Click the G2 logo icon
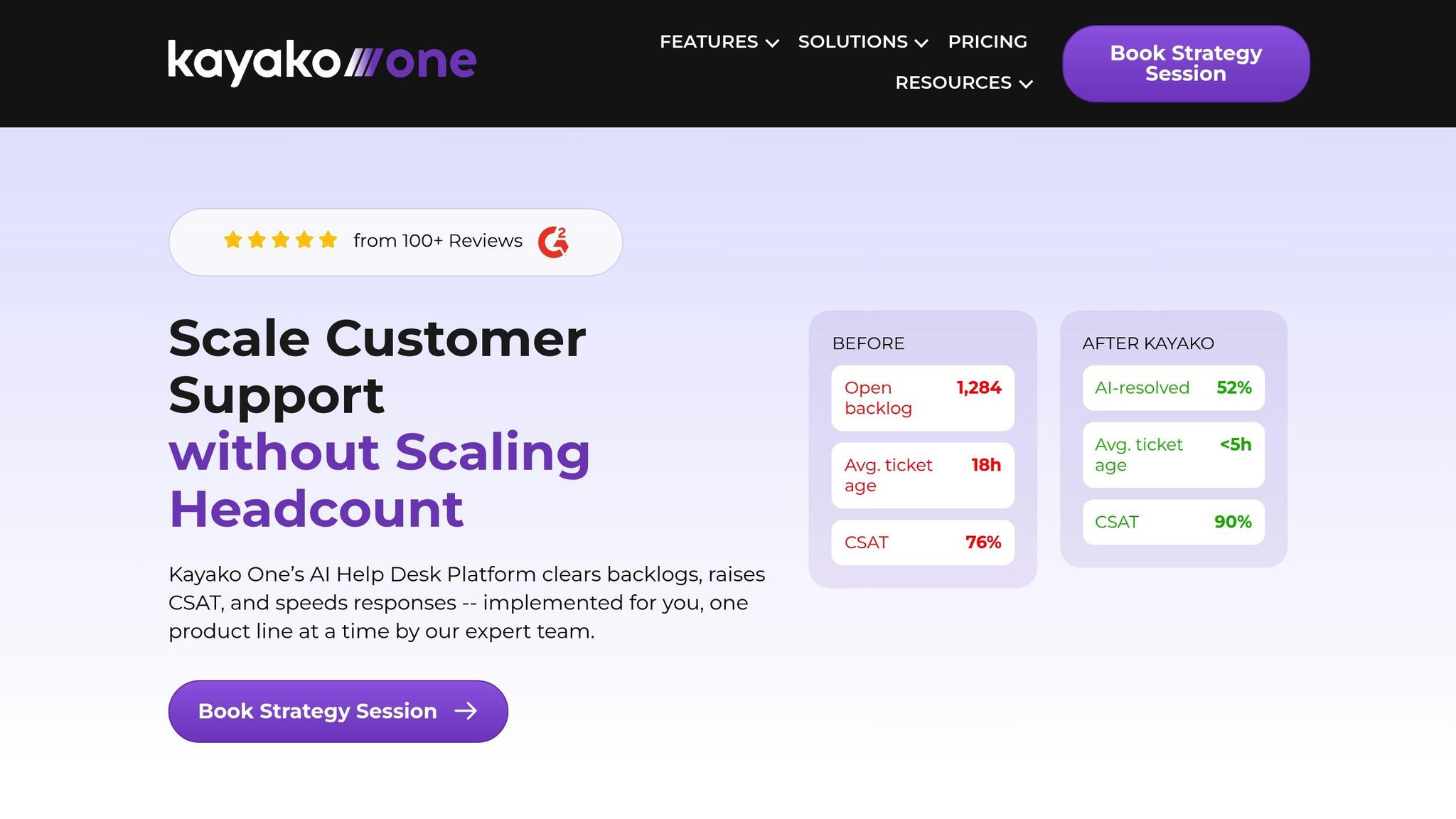Viewport: 1456px width, 819px height. tap(553, 242)
